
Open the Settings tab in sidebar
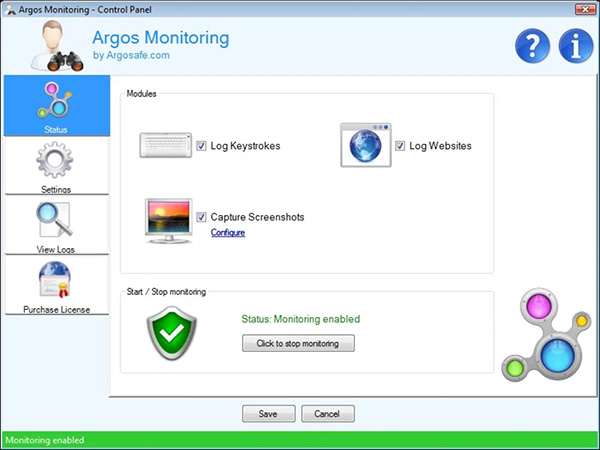tap(55, 166)
